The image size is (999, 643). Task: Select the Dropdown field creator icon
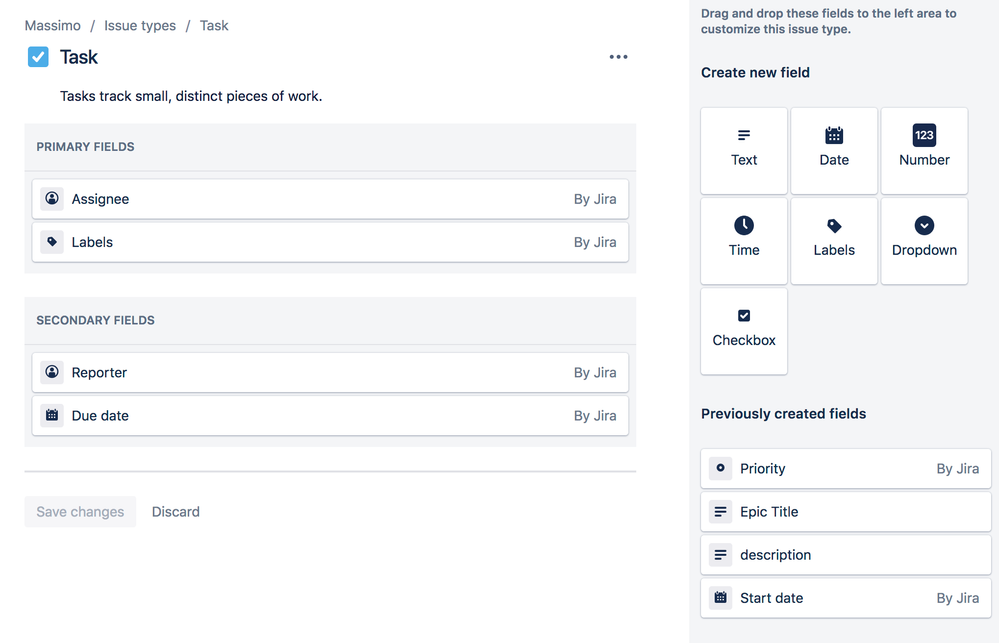(x=923, y=225)
